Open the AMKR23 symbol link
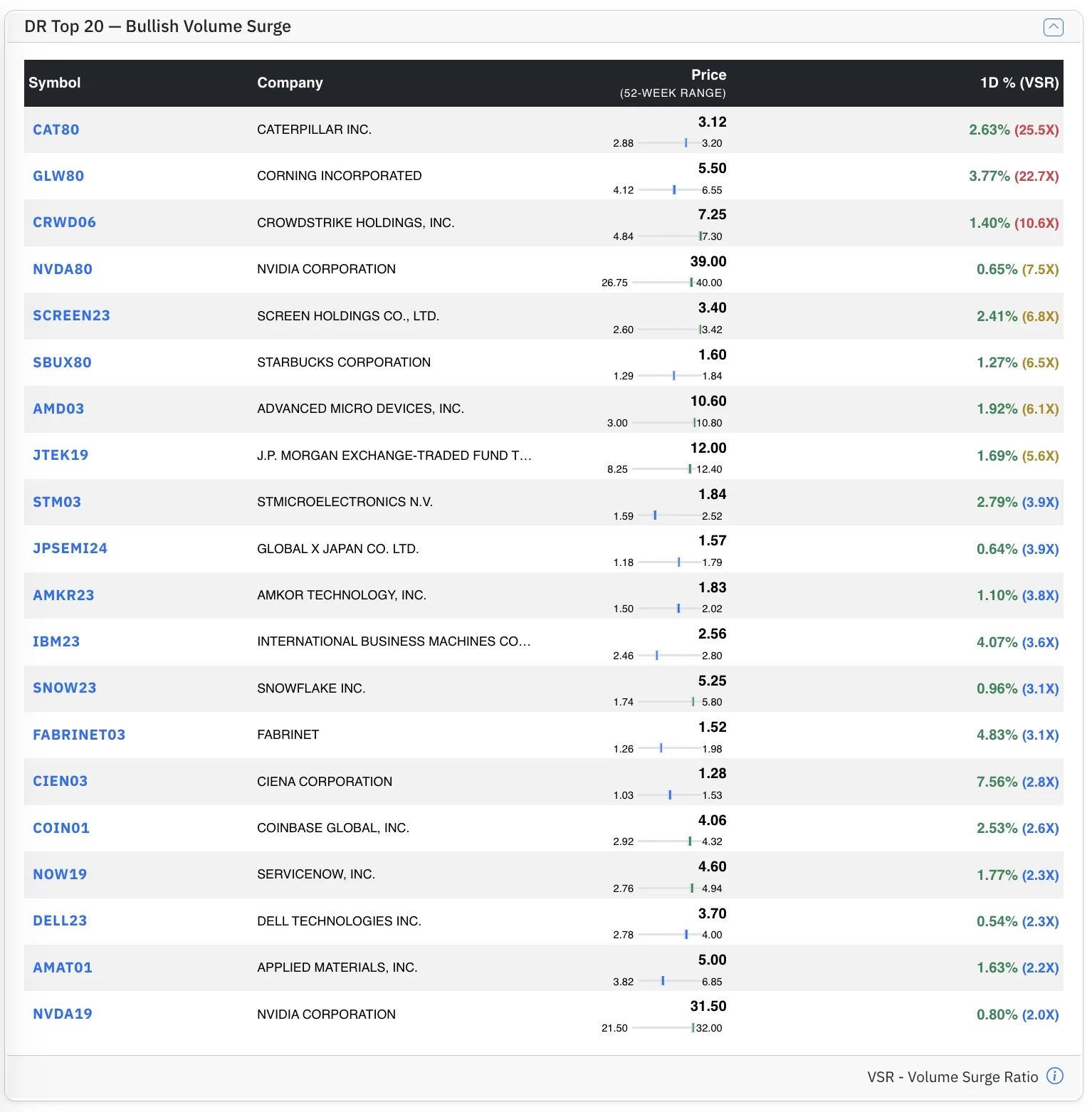Image resolution: width=1092 pixels, height=1112 pixels. [63, 595]
